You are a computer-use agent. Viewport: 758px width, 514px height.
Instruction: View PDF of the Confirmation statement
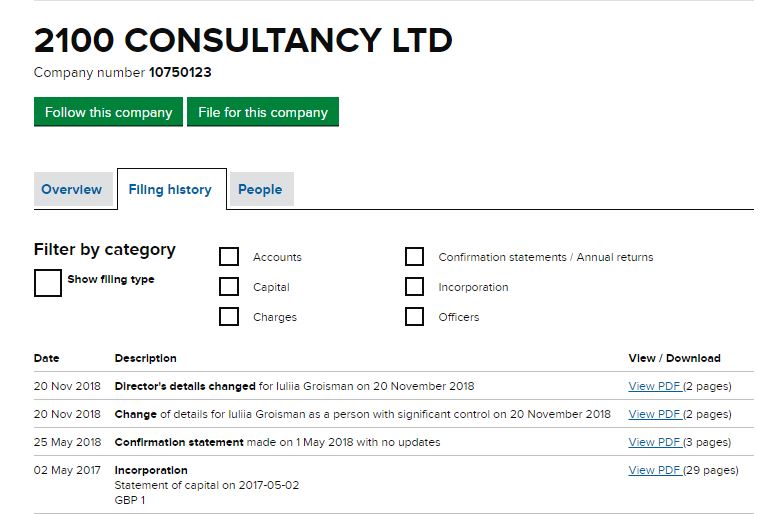[x=654, y=442]
